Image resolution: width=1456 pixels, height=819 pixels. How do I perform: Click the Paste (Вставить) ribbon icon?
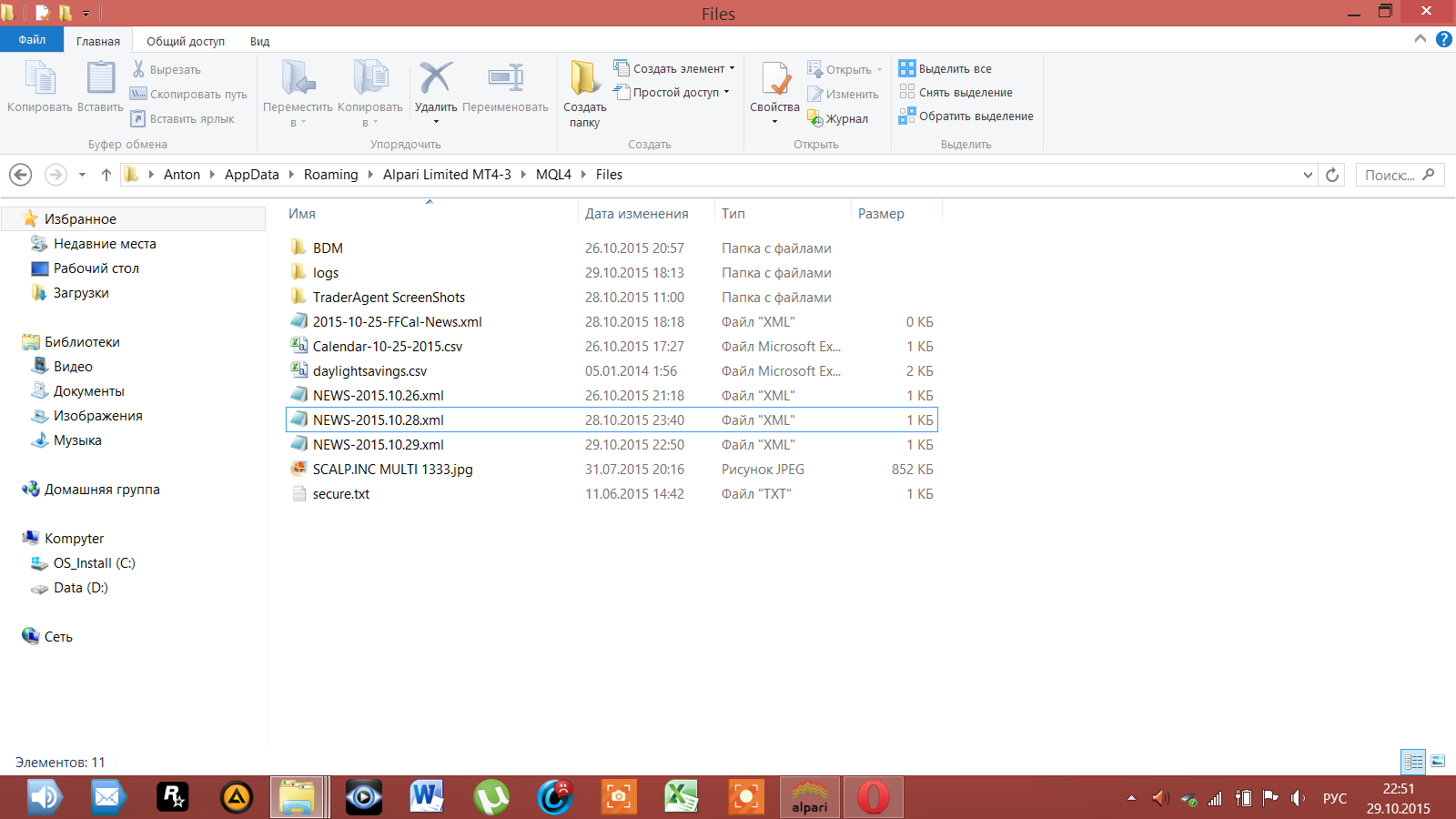coord(100,78)
